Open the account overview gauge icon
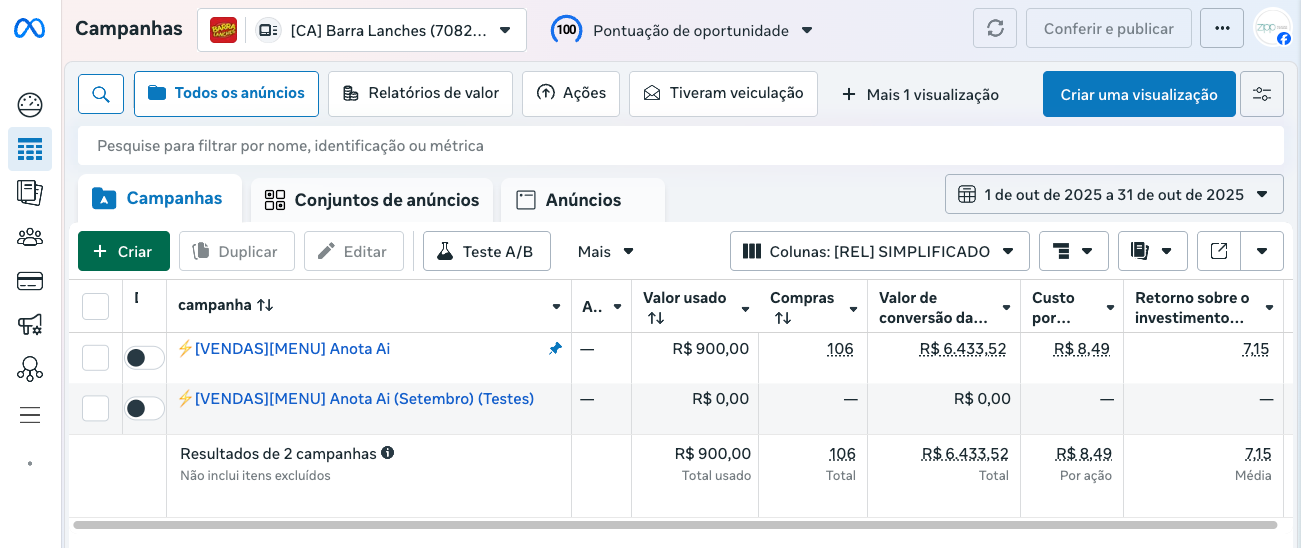 (x=30, y=105)
